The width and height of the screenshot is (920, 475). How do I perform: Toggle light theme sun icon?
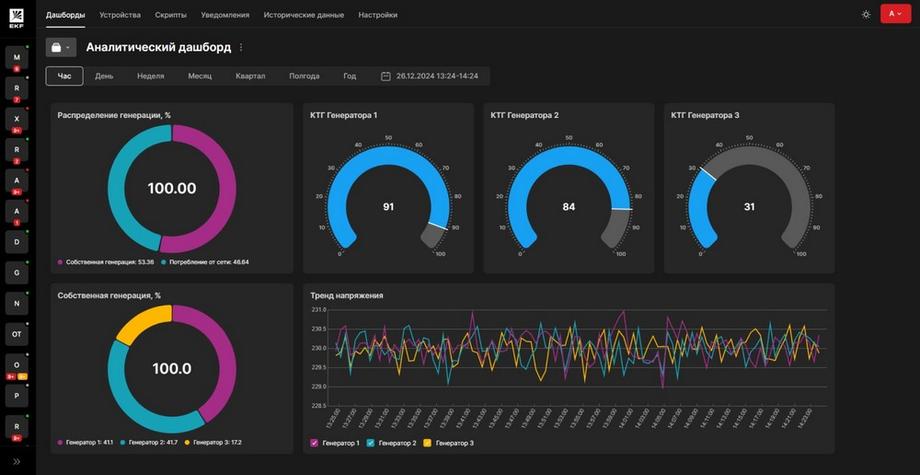tap(866, 15)
